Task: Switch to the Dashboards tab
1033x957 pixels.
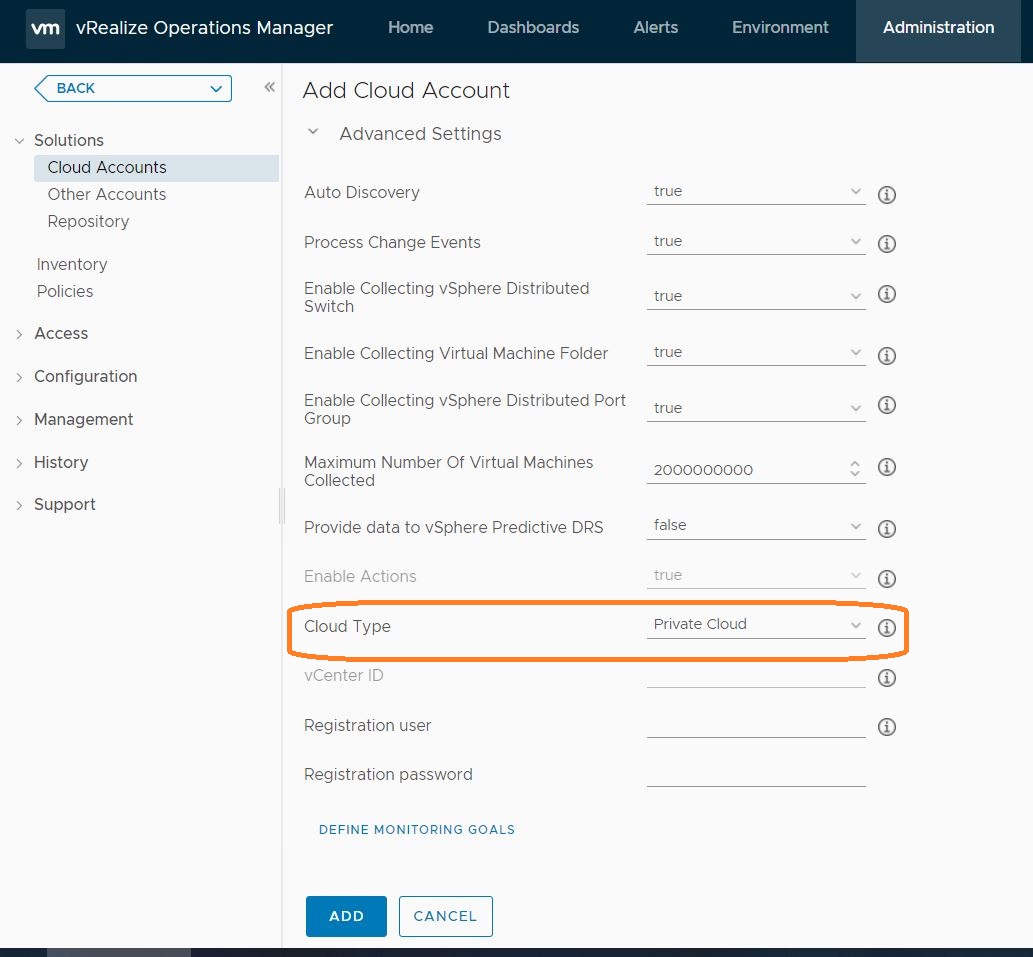Action: point(533,28)
